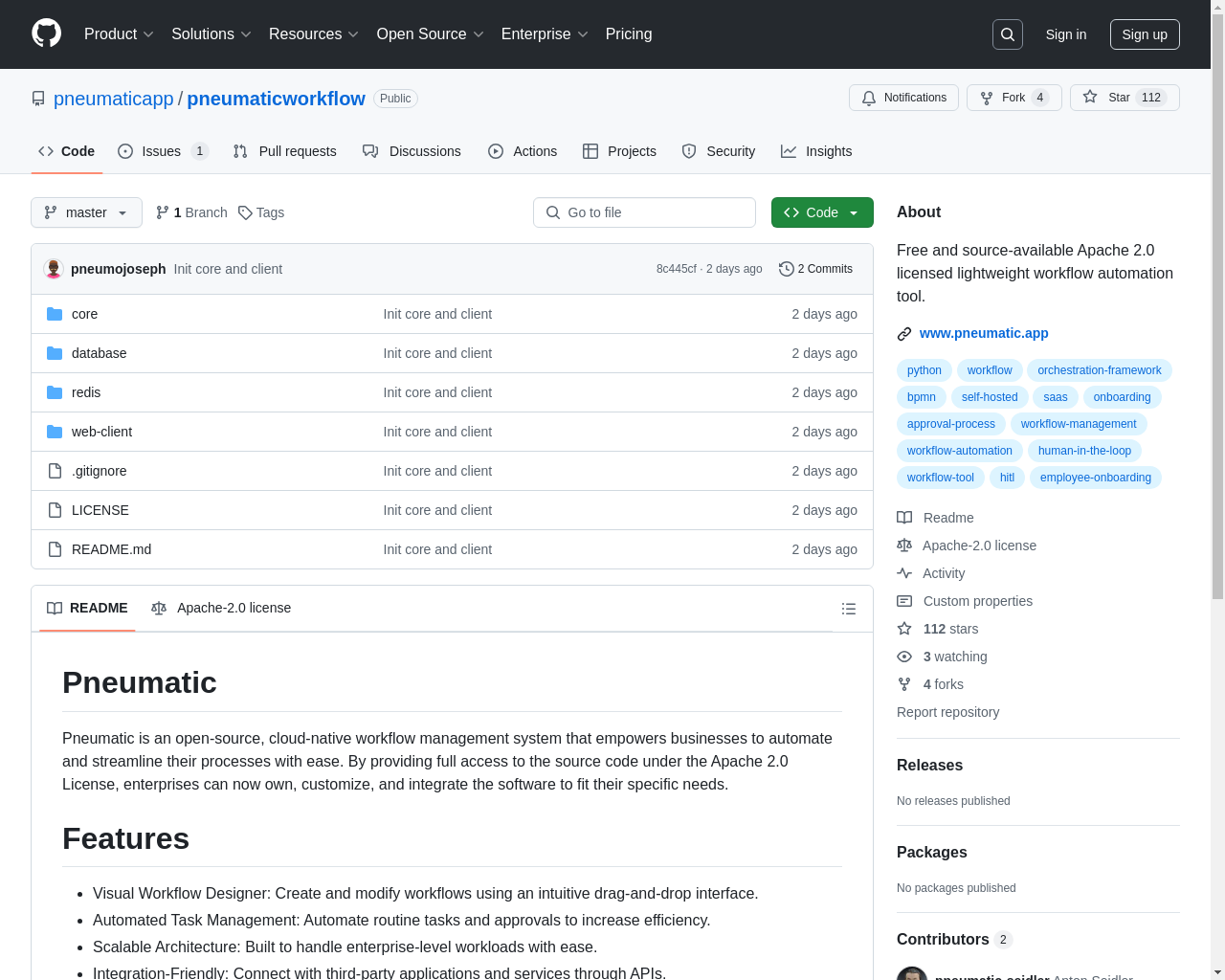Switch to the Issues tab
This screenshot has height=980, width=1225.
click(x=163, y=151)
